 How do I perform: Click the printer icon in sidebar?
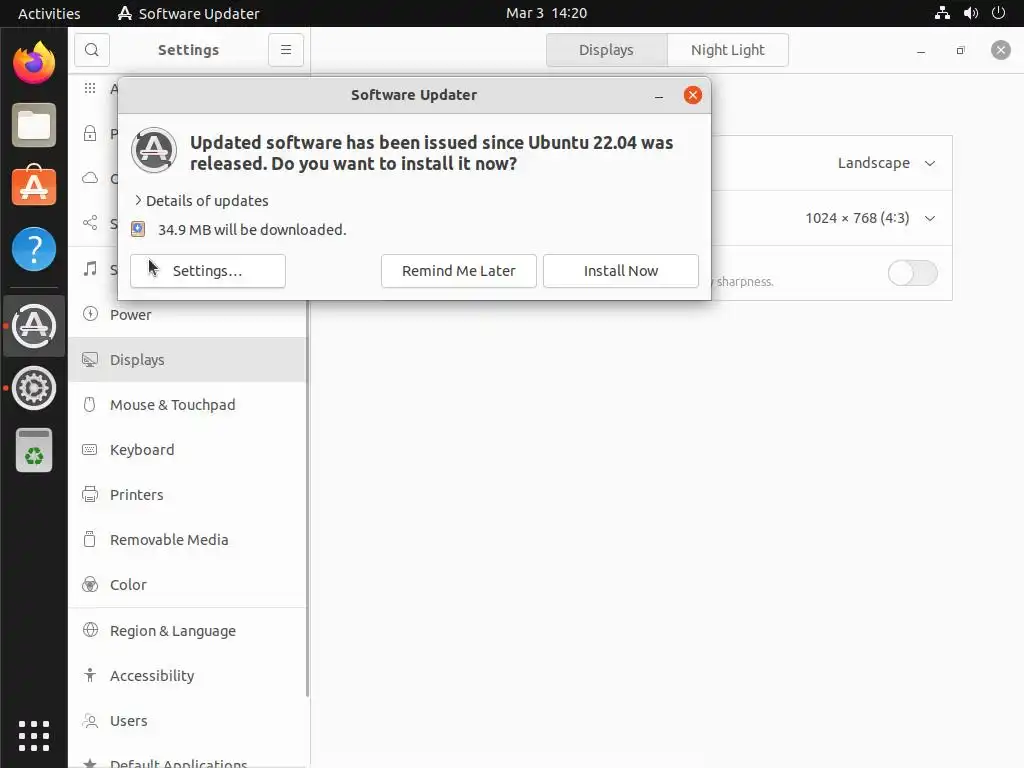coord(90,494)
